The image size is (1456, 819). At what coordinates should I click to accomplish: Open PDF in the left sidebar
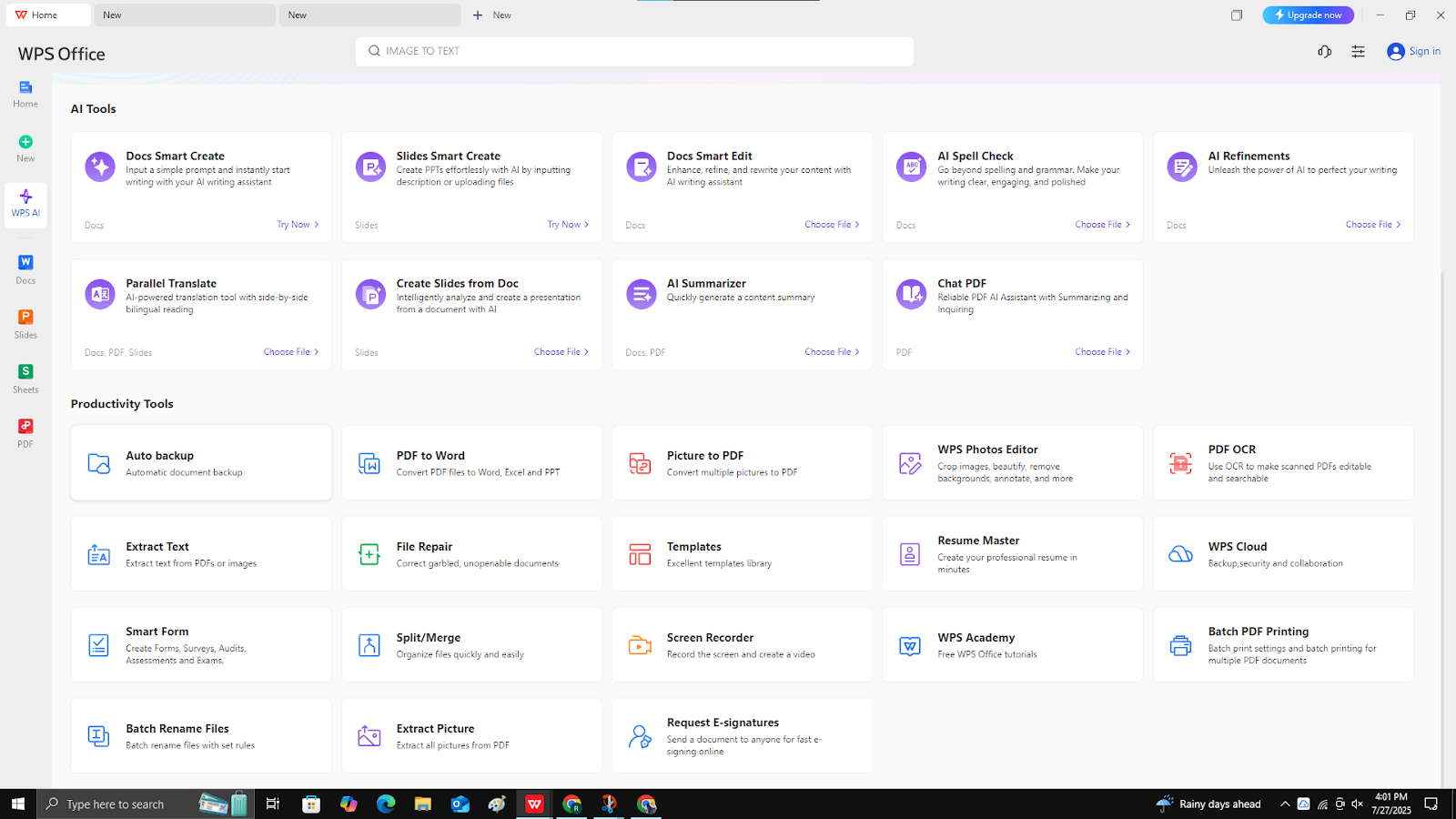25,434
